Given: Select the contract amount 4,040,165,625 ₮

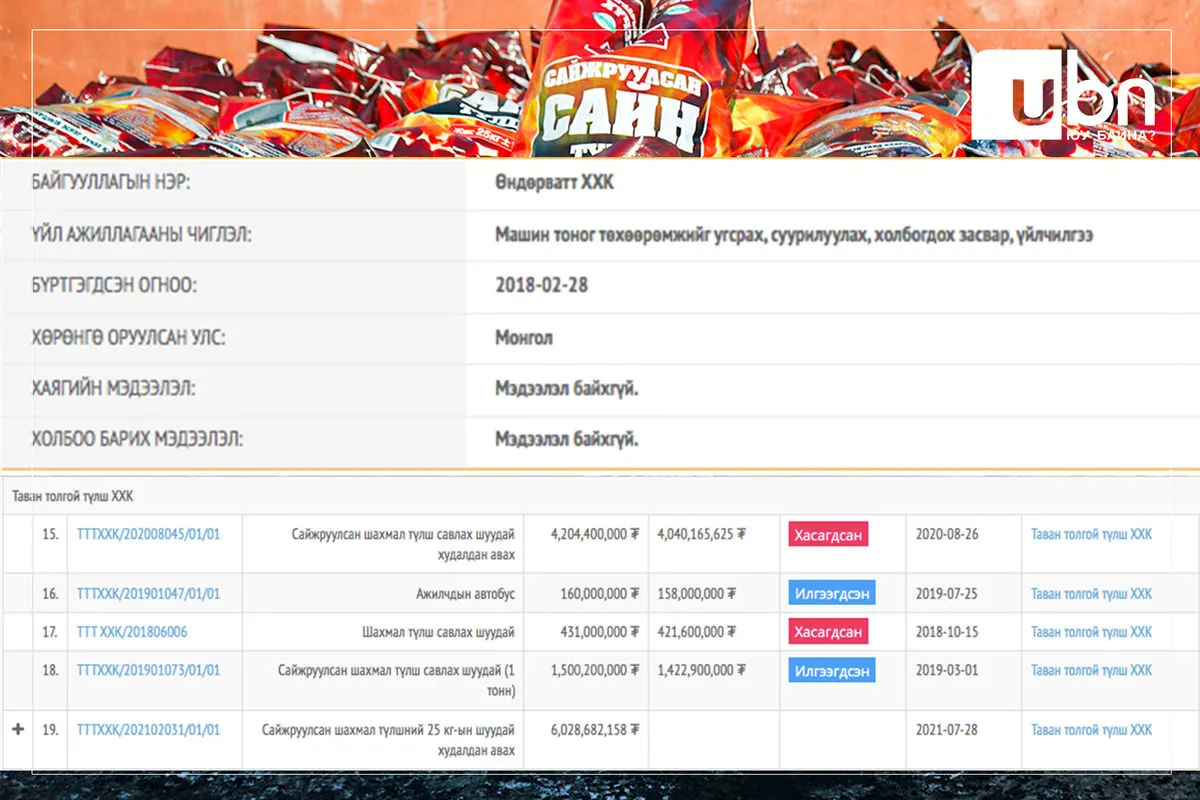Looking at the screenshot, I should pos(701,534).
